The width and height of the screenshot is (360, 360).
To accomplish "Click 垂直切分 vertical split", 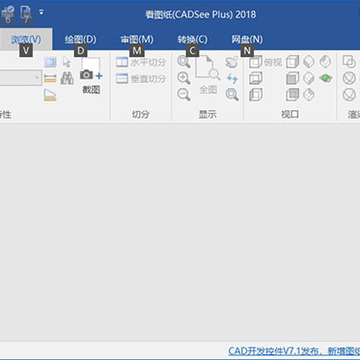I will coord(141,79).
